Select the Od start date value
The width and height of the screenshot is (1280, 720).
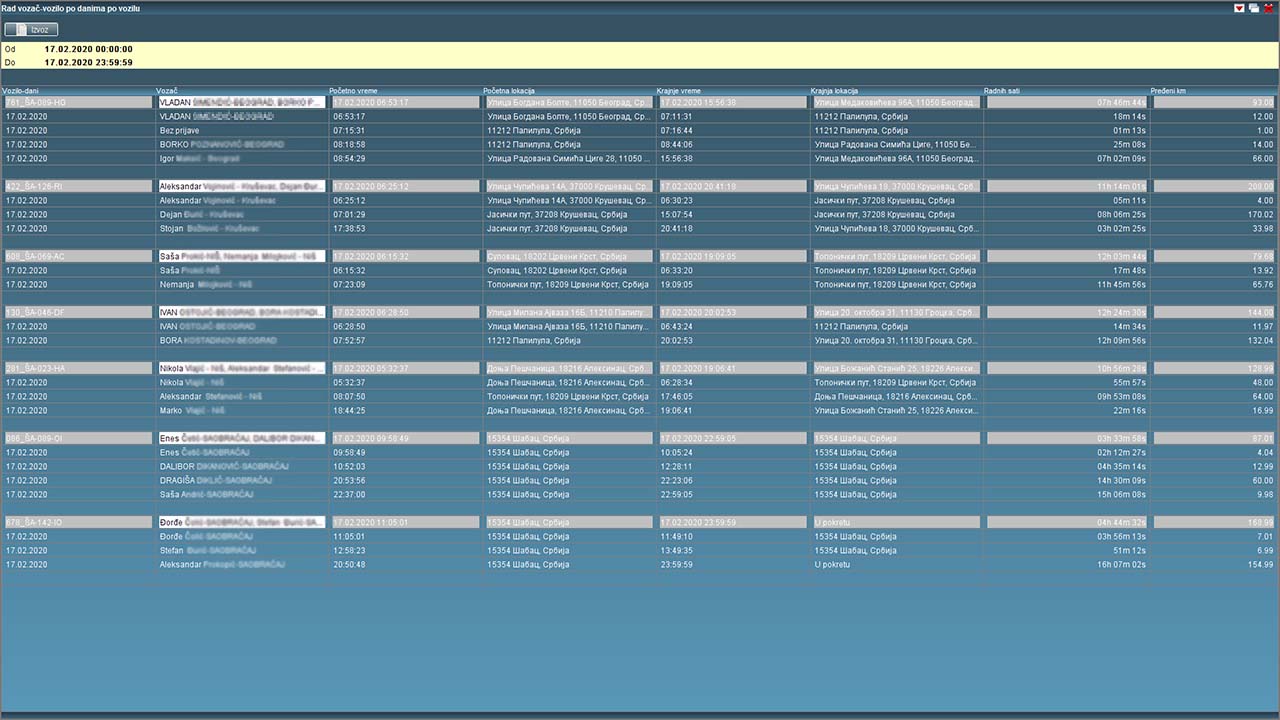pyautogui.click(x=88, y=49)
